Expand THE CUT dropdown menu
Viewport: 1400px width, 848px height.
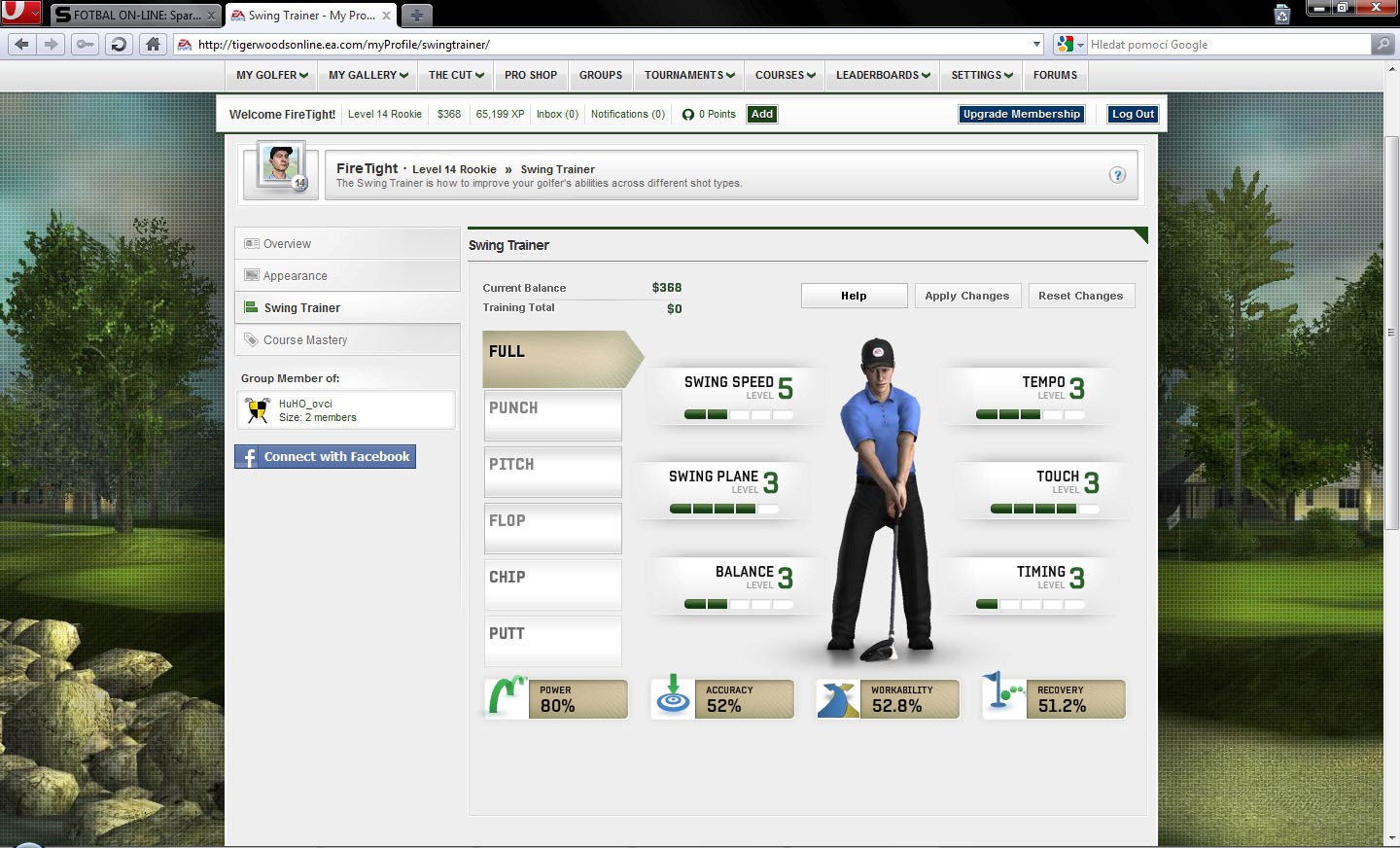click(x=456, y=75)
